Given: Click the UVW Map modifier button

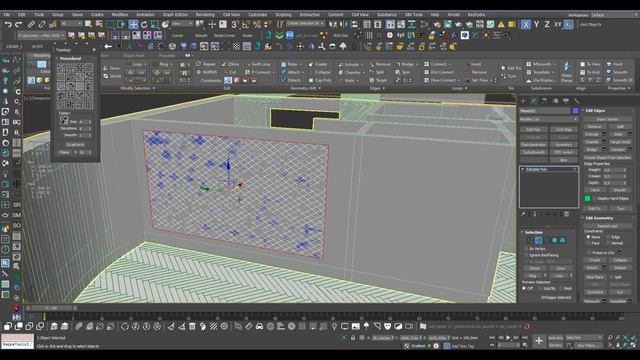Looking at the screenshot, I should [564, 130].
